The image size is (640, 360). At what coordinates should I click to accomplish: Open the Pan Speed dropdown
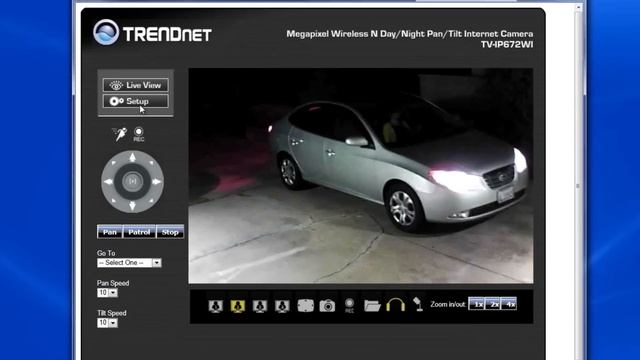coord(107,293)
